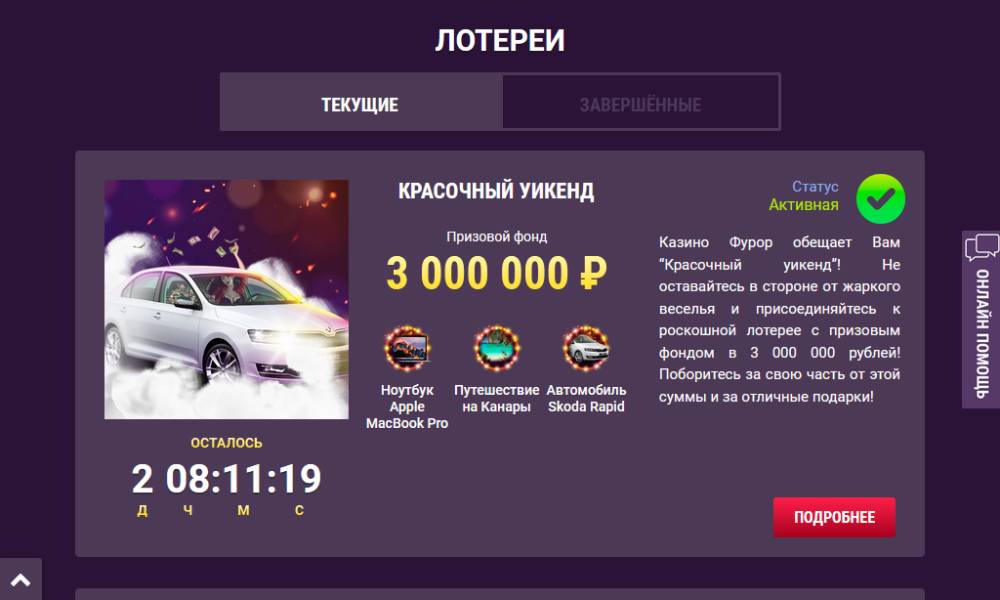Screen dimensions: 1000x600
Task: Click the 3 000 000 prize fund amount
Action: coord(477,273)
